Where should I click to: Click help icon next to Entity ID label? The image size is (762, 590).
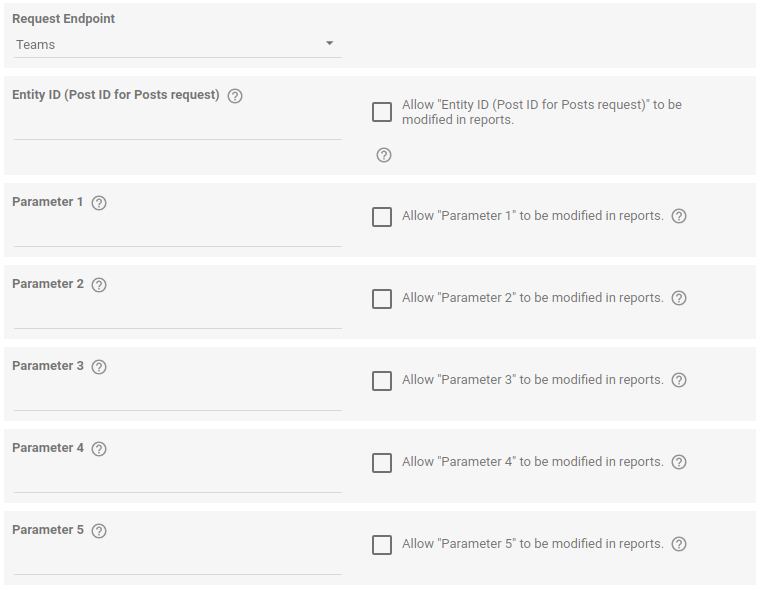point(235,96)
